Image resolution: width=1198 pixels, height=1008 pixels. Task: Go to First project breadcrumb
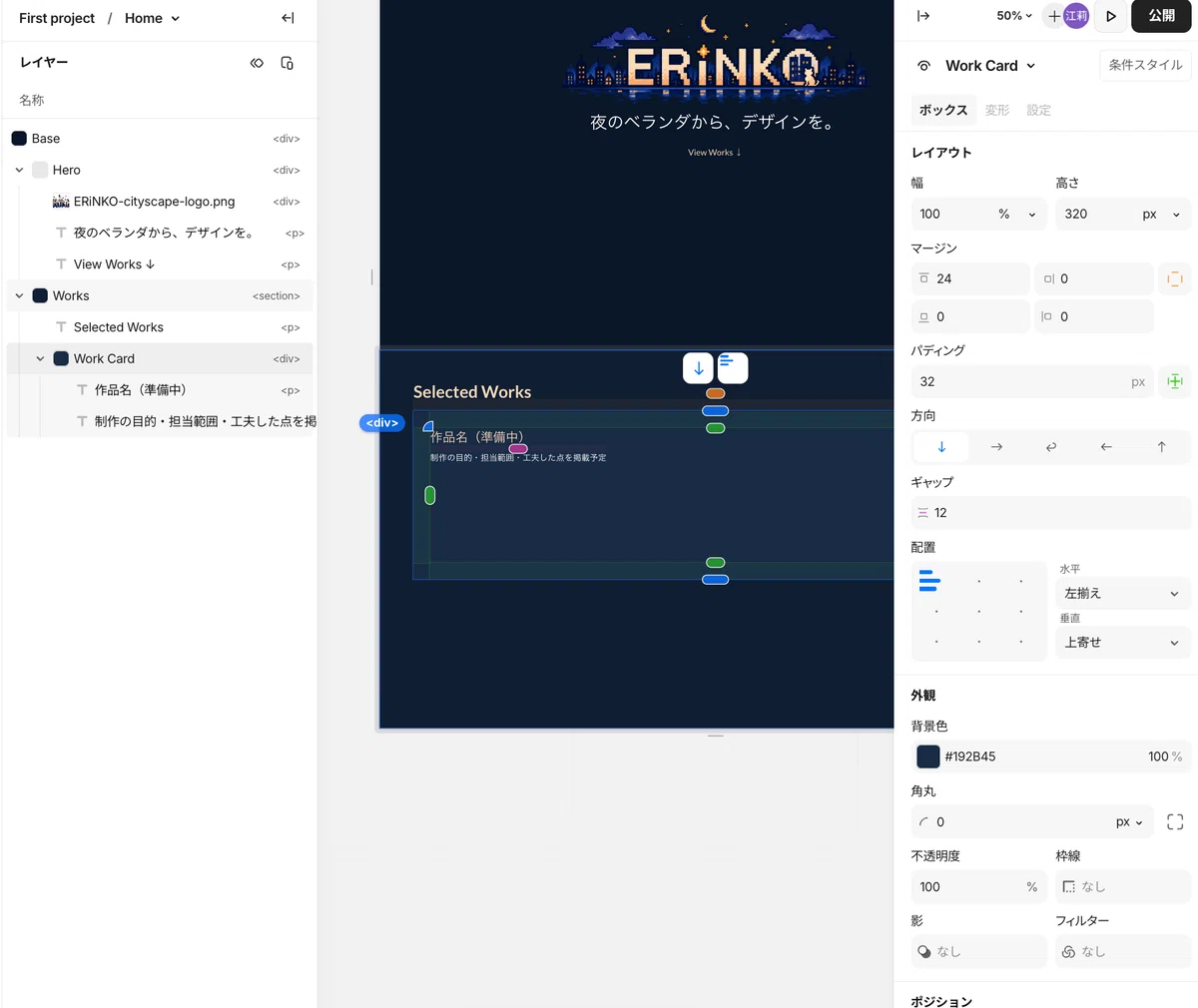pyautogui.click(x=57, y=18)
